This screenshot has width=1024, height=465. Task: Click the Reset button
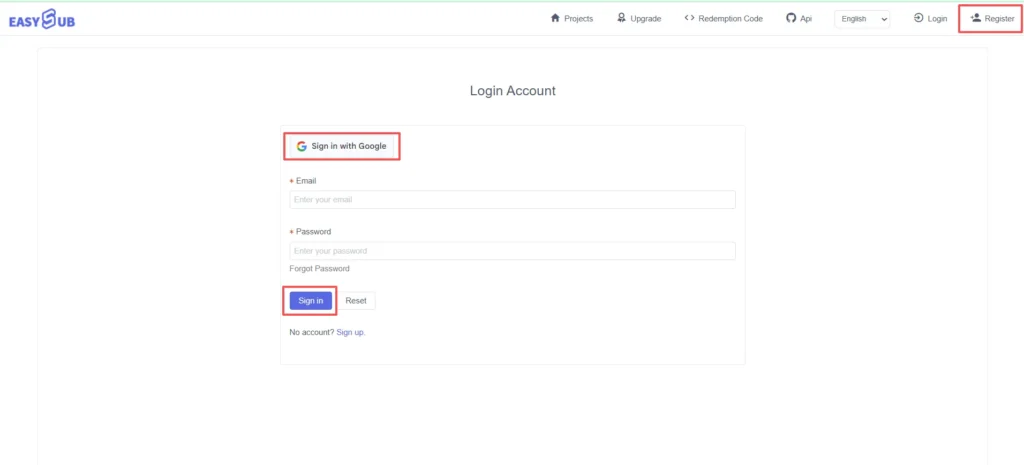point(356,300)
